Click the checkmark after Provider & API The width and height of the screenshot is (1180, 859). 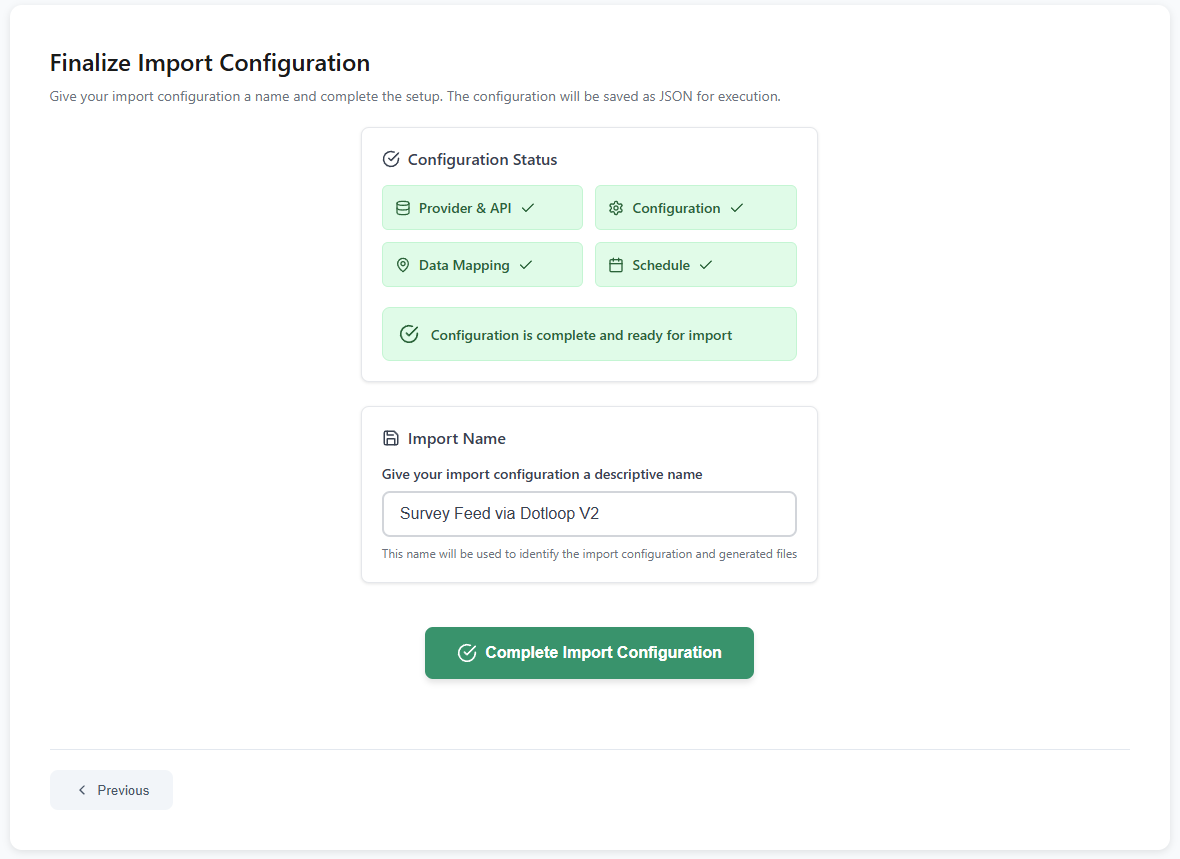point(528,208)
